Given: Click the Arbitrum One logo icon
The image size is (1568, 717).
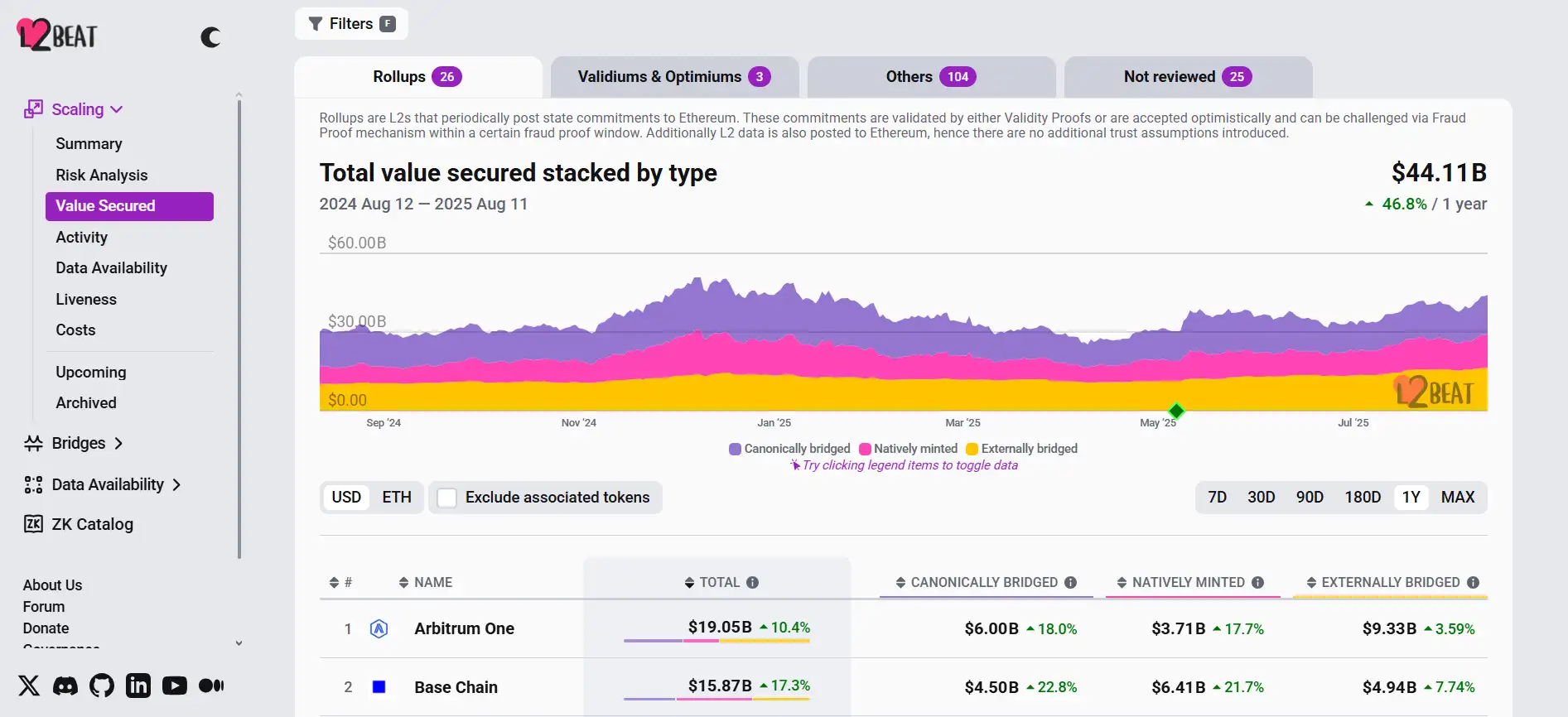Looking at the screenshot, I should tap(379, 628).
